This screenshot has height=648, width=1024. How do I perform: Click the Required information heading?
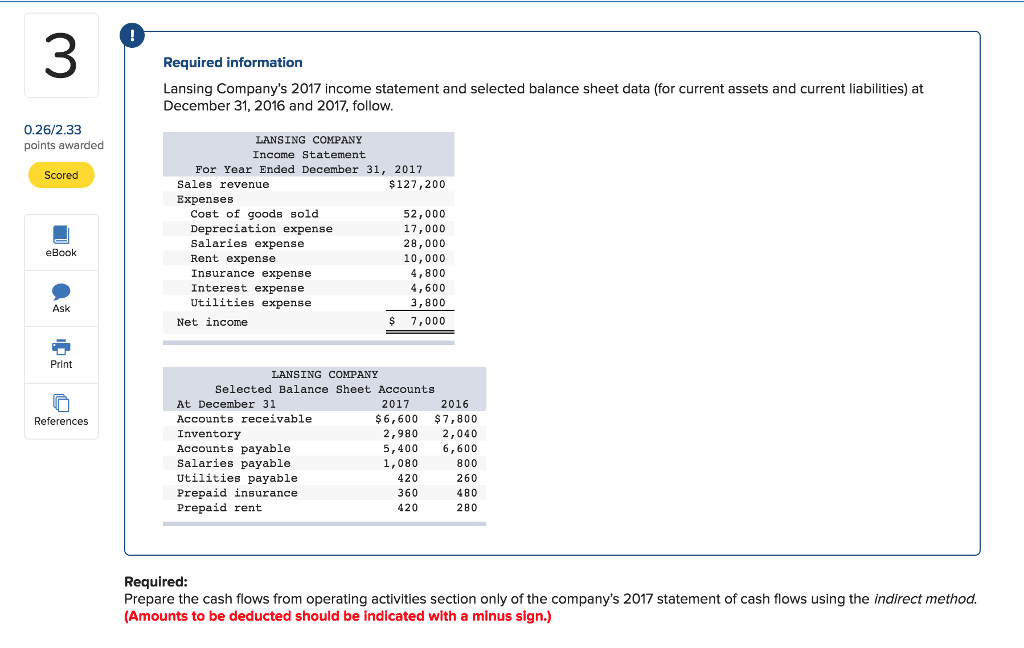pyautogui.click(x=232, y=63)
